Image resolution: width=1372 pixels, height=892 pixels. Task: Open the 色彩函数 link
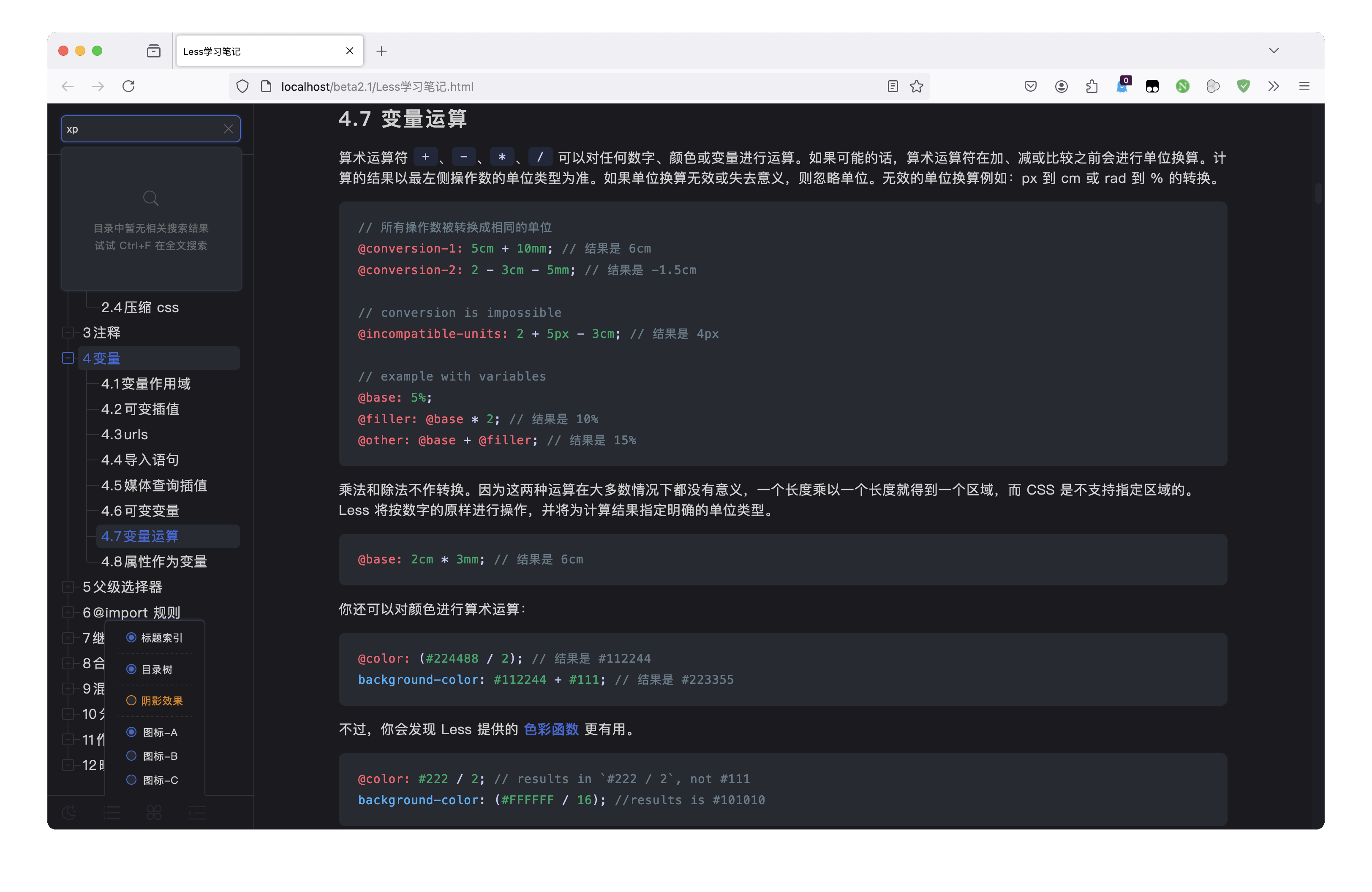pyautogui.click(x=550, y=729)
